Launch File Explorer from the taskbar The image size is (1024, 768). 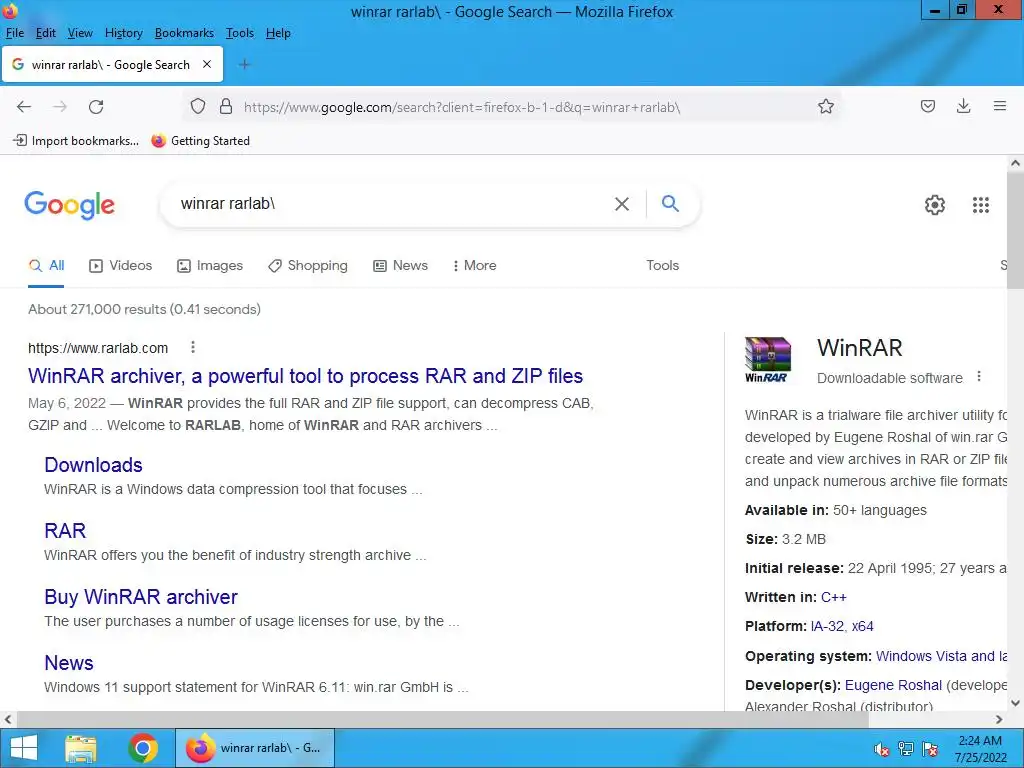(x=80, y=748)
